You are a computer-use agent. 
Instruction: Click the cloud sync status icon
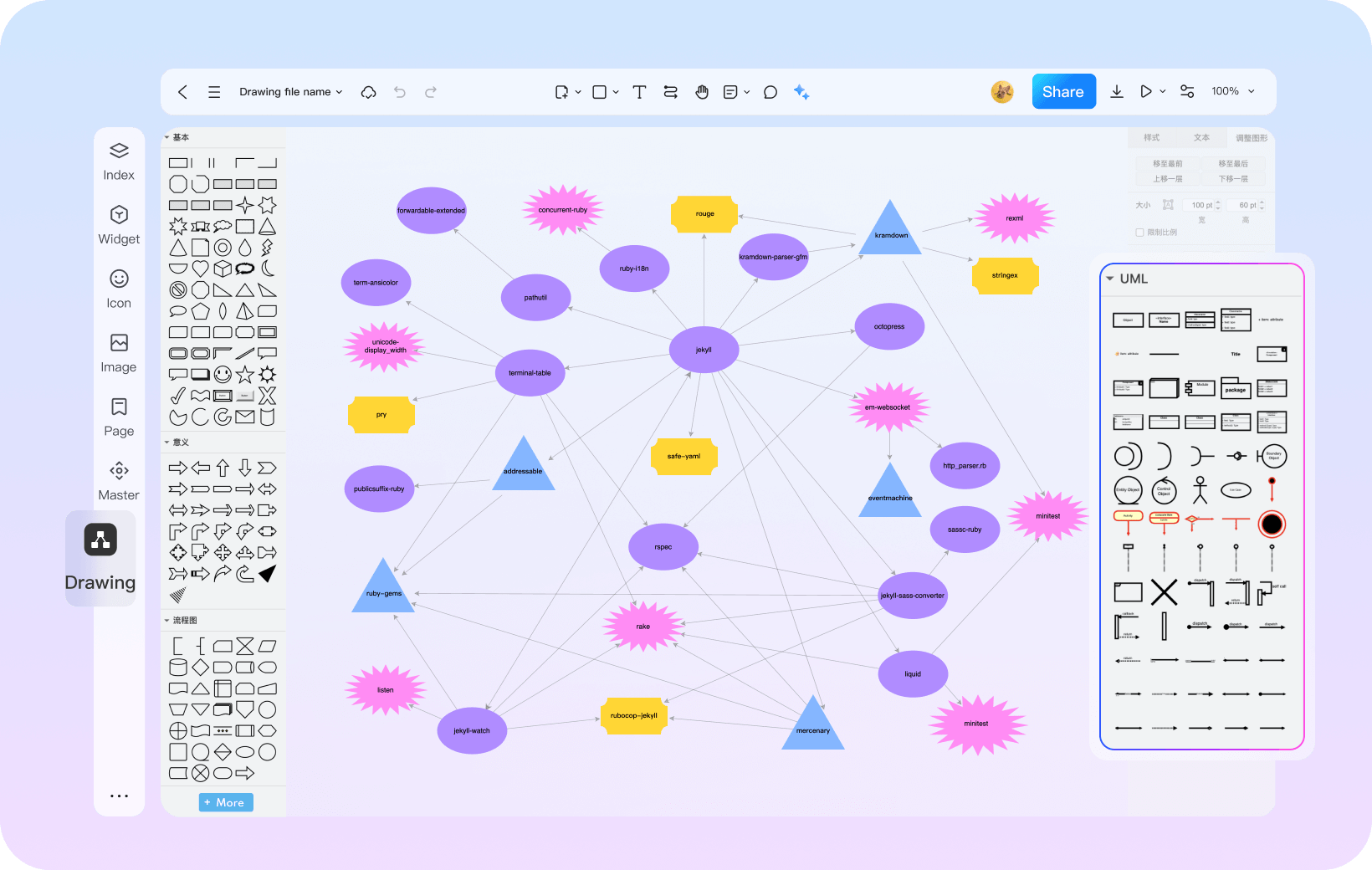[x=368, y=92]
